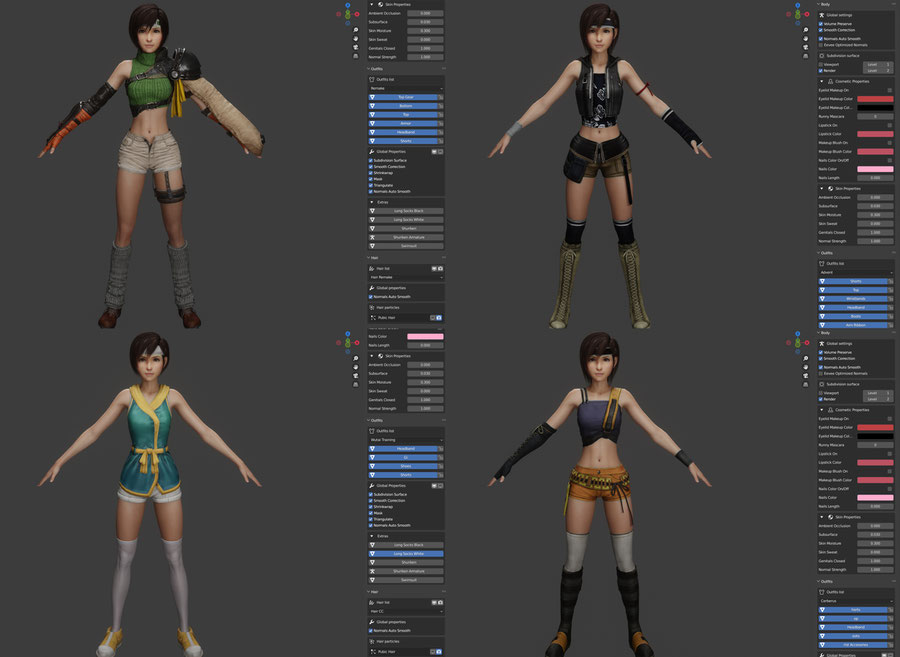Image resolution: width=900 pixels, height=657 pixels.
Task: Uncheck Triangulate in Remake panel
Action: point(371,185)
